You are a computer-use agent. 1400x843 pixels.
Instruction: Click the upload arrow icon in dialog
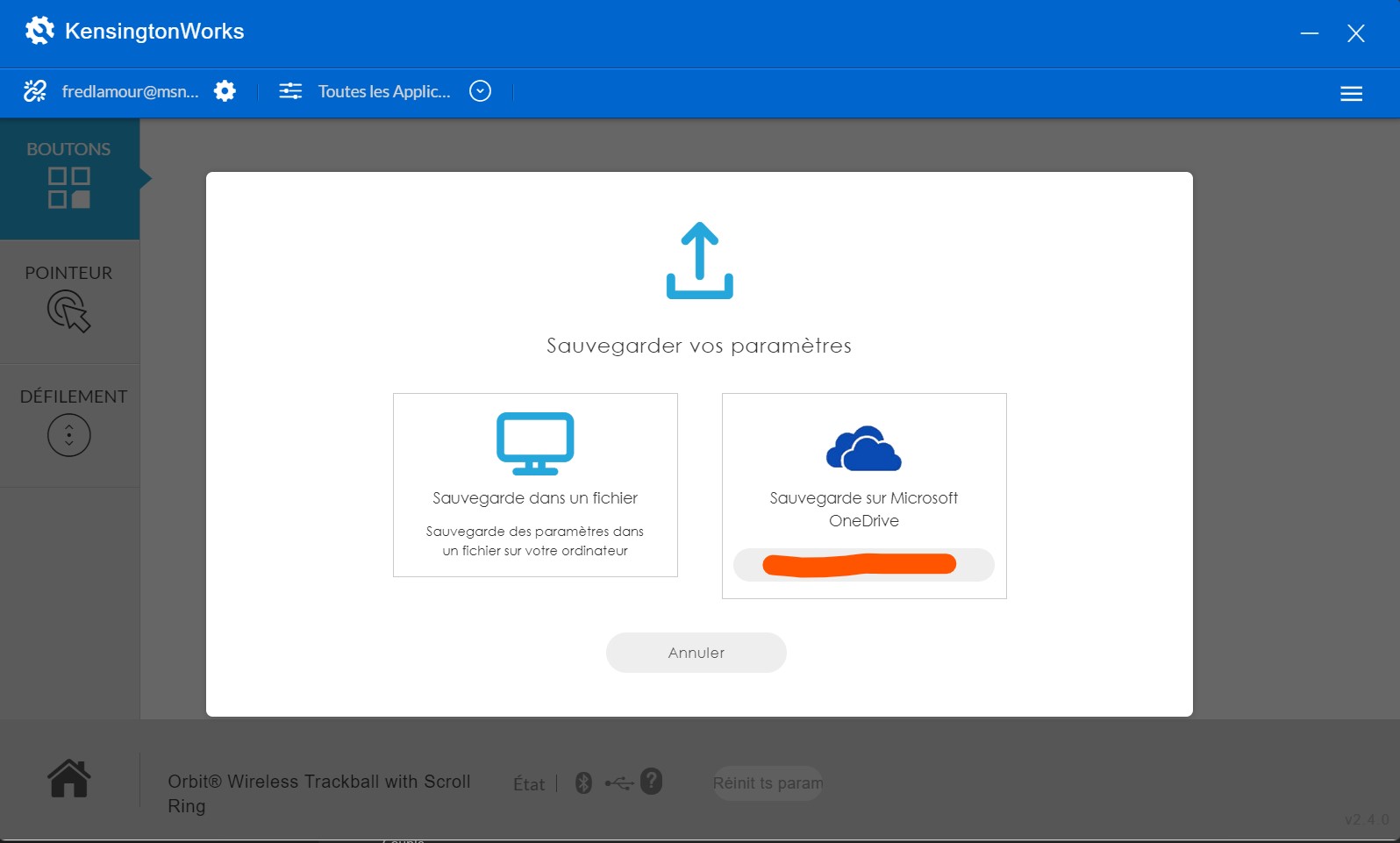699,261
